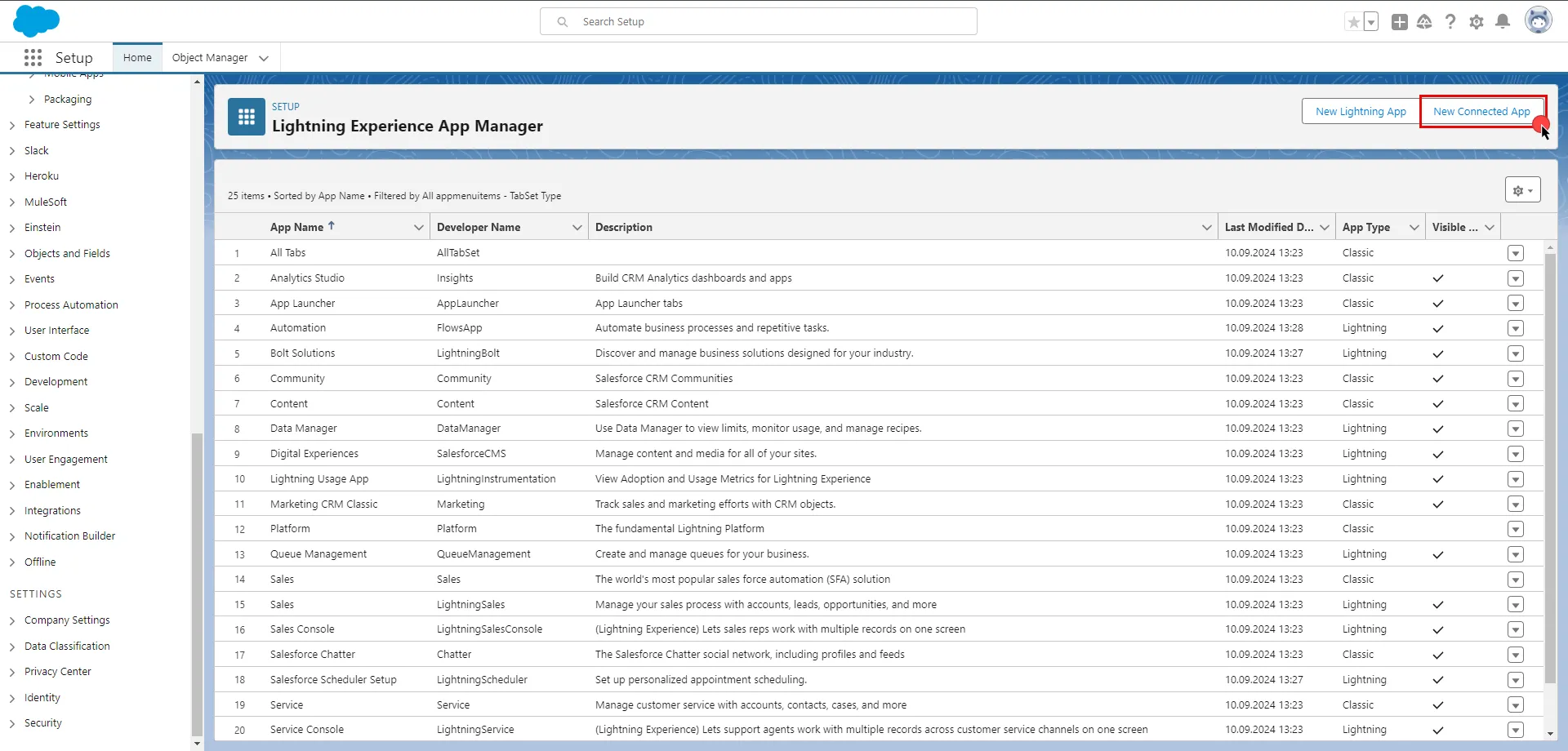Open the Setup gear menu in header

click(1477, 22)
